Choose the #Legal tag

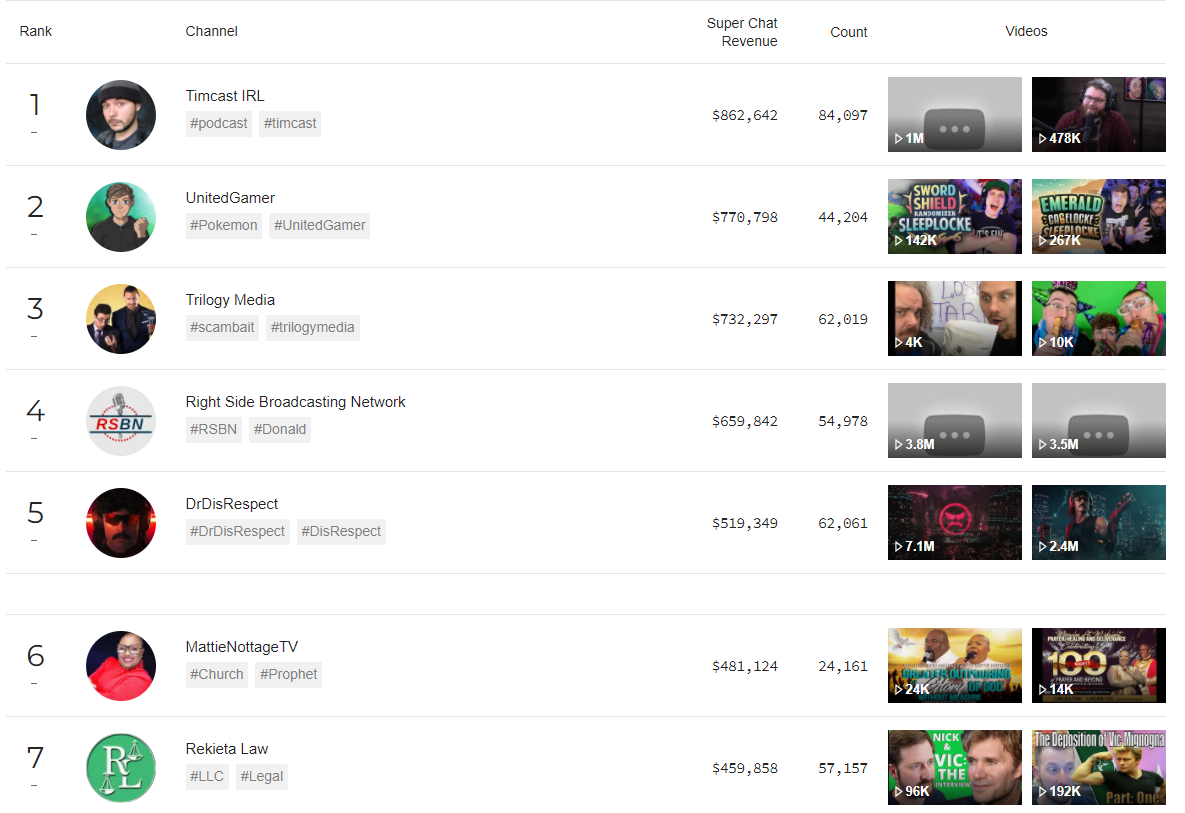pyautogui.click(x=261, y=776)
